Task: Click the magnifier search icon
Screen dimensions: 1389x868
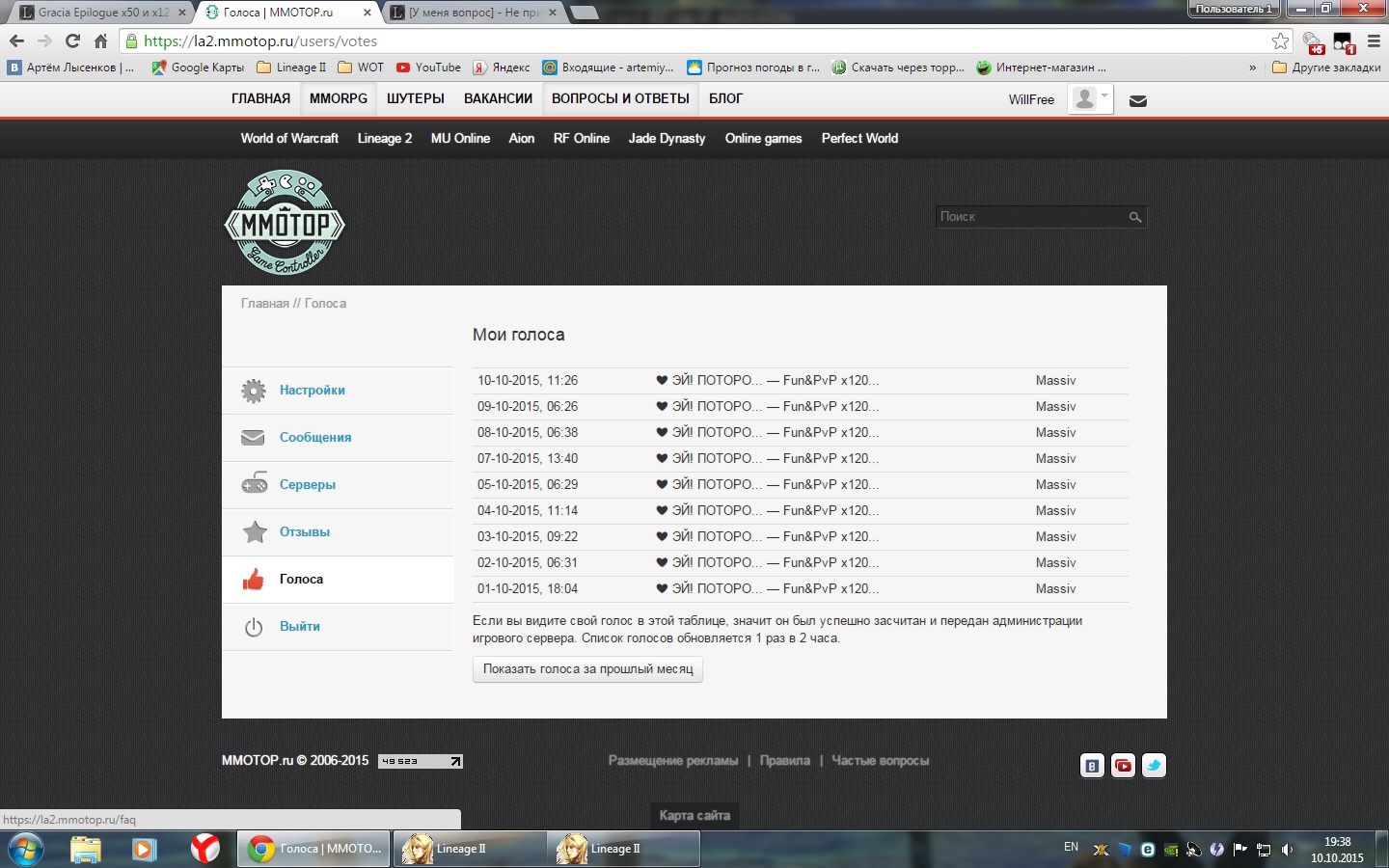Action: tap(1135, 217)
